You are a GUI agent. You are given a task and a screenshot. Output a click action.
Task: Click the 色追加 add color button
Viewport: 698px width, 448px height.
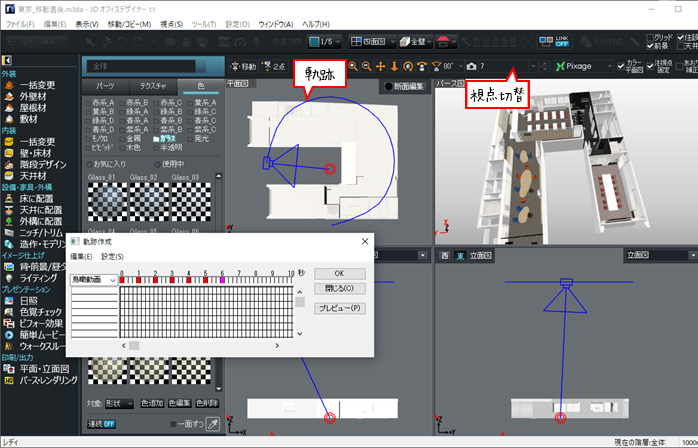pos(152,403)
